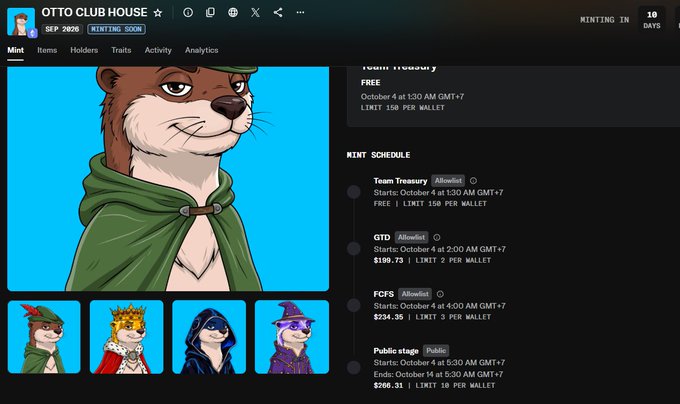Click Allowlist tag beside GTD

click(x=411, y=238)
